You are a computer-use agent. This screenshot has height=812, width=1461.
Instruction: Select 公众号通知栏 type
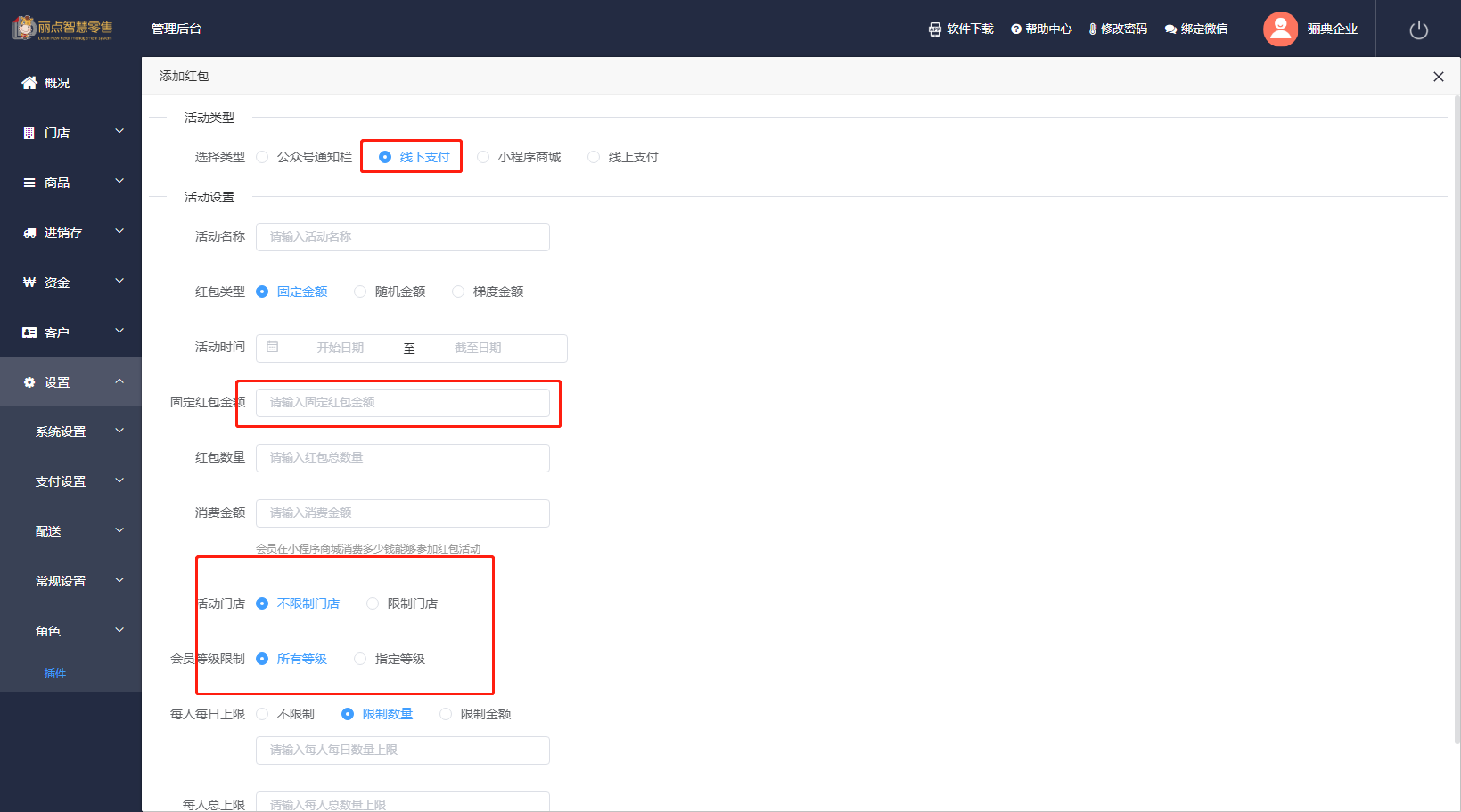304,157
